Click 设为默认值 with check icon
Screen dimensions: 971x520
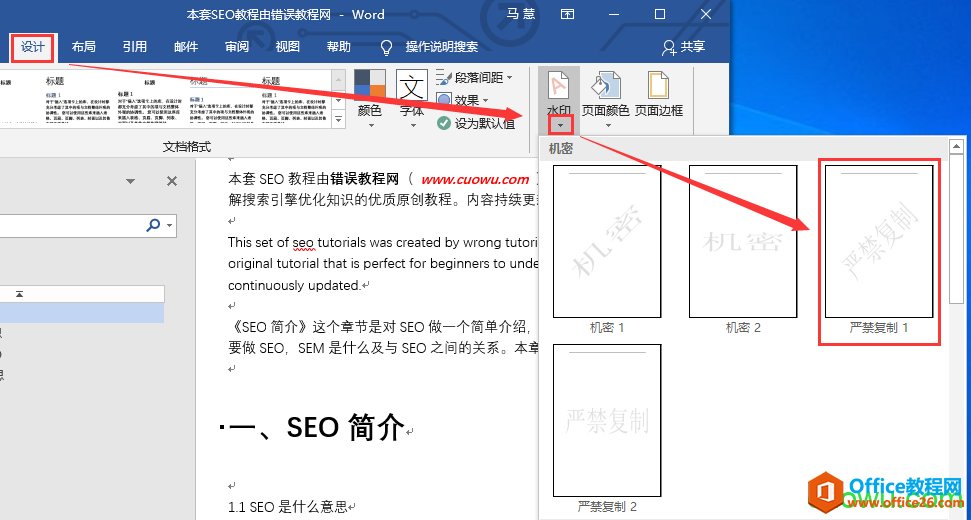point(476,123)
